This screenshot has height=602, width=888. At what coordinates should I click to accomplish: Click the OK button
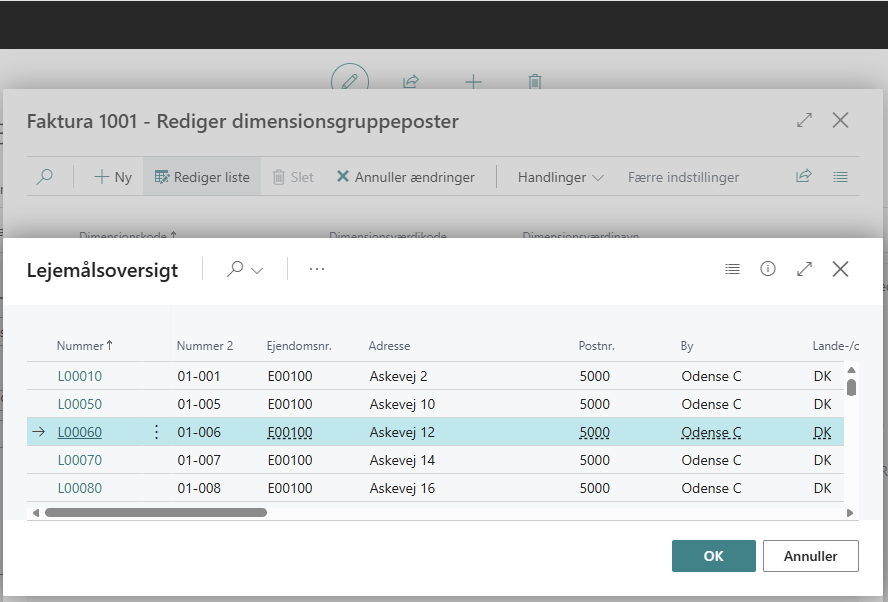714,556
